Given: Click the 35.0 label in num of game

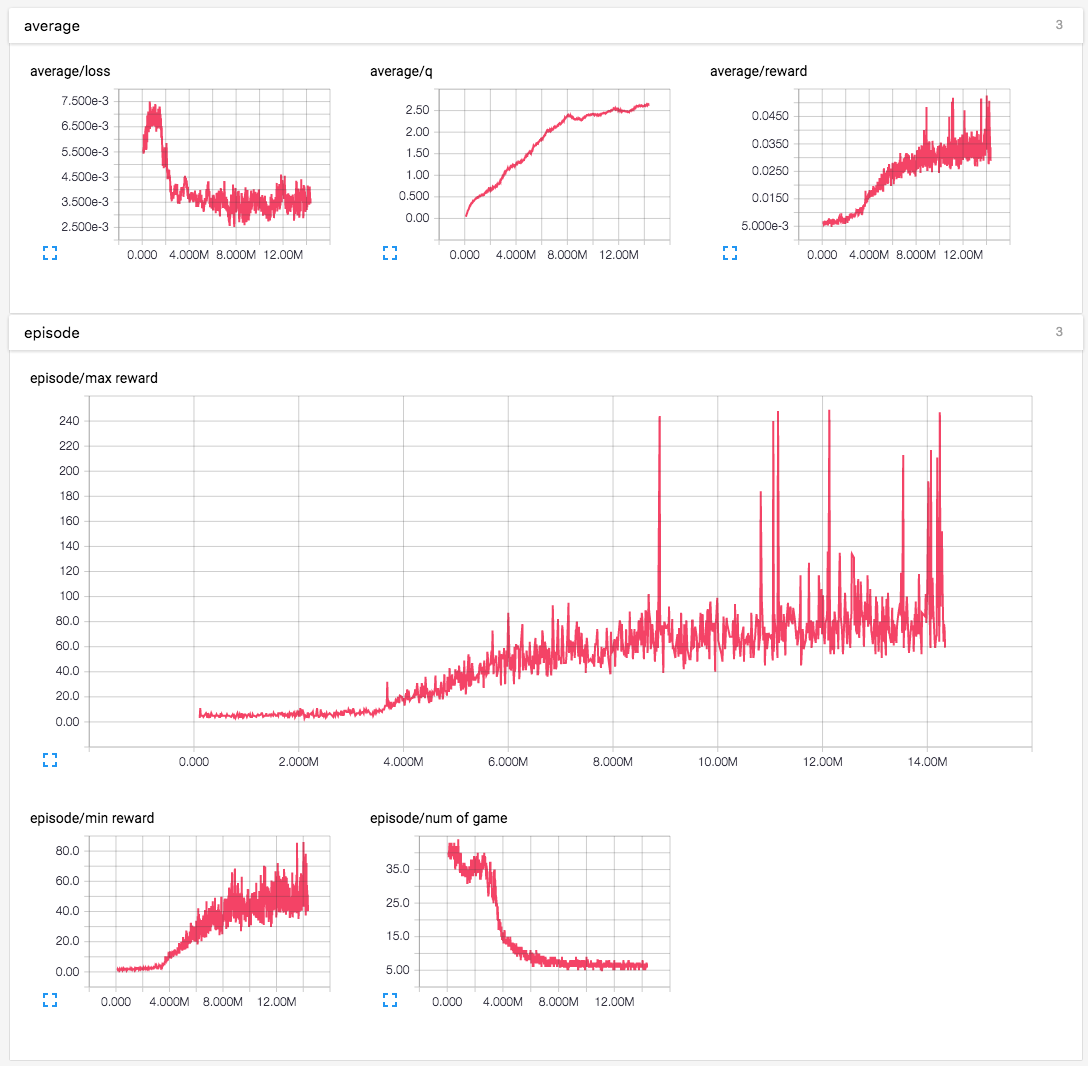Looking at the screenshot, I should [x=398, y=869].
